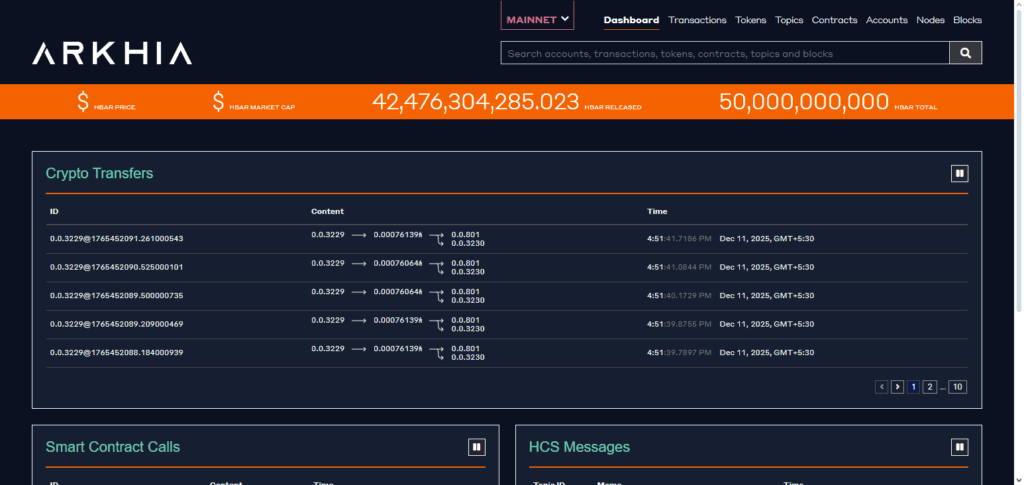Jump to page 10 in pagination
1024x485 pixels.
pyautogui.click(x=957, y=387)
